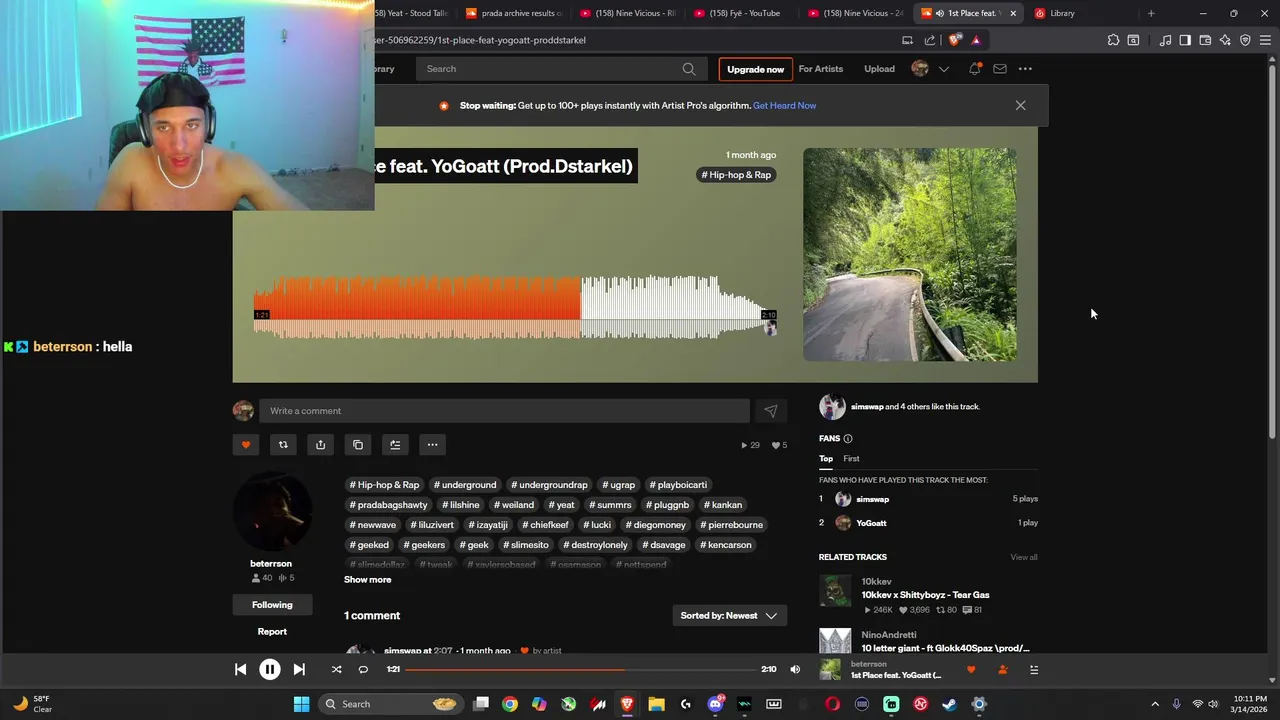Open simswap in the top fans list
Image resolution: width=1280 pixels, height=720 pixels.
pyautogui.click(x=872, y=499)
